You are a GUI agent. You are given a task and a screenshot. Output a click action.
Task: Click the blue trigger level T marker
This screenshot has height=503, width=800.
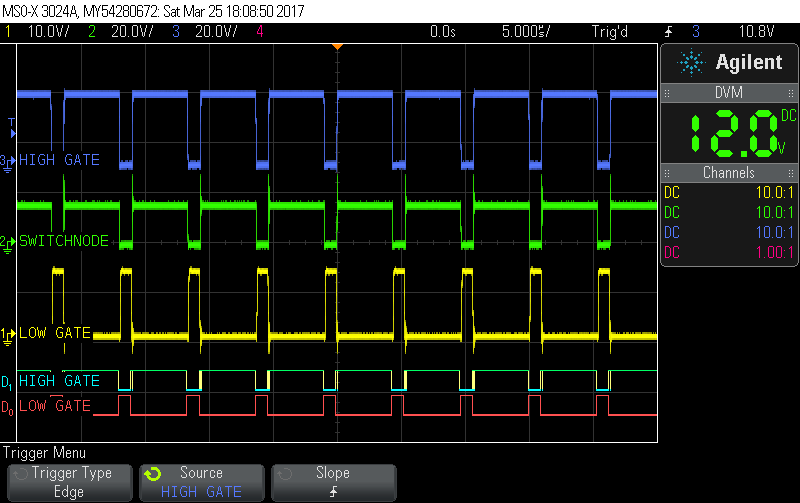tap(12, 127)
